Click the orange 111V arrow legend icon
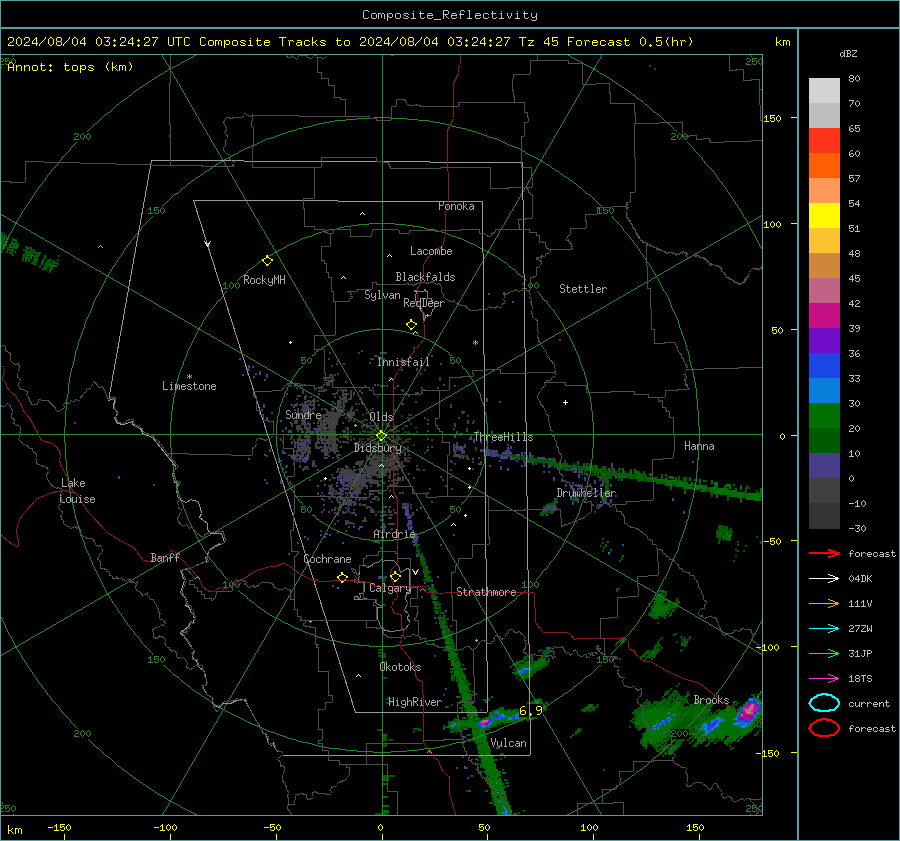The height and width of the screenshot is (841, 900). point(824,603)
